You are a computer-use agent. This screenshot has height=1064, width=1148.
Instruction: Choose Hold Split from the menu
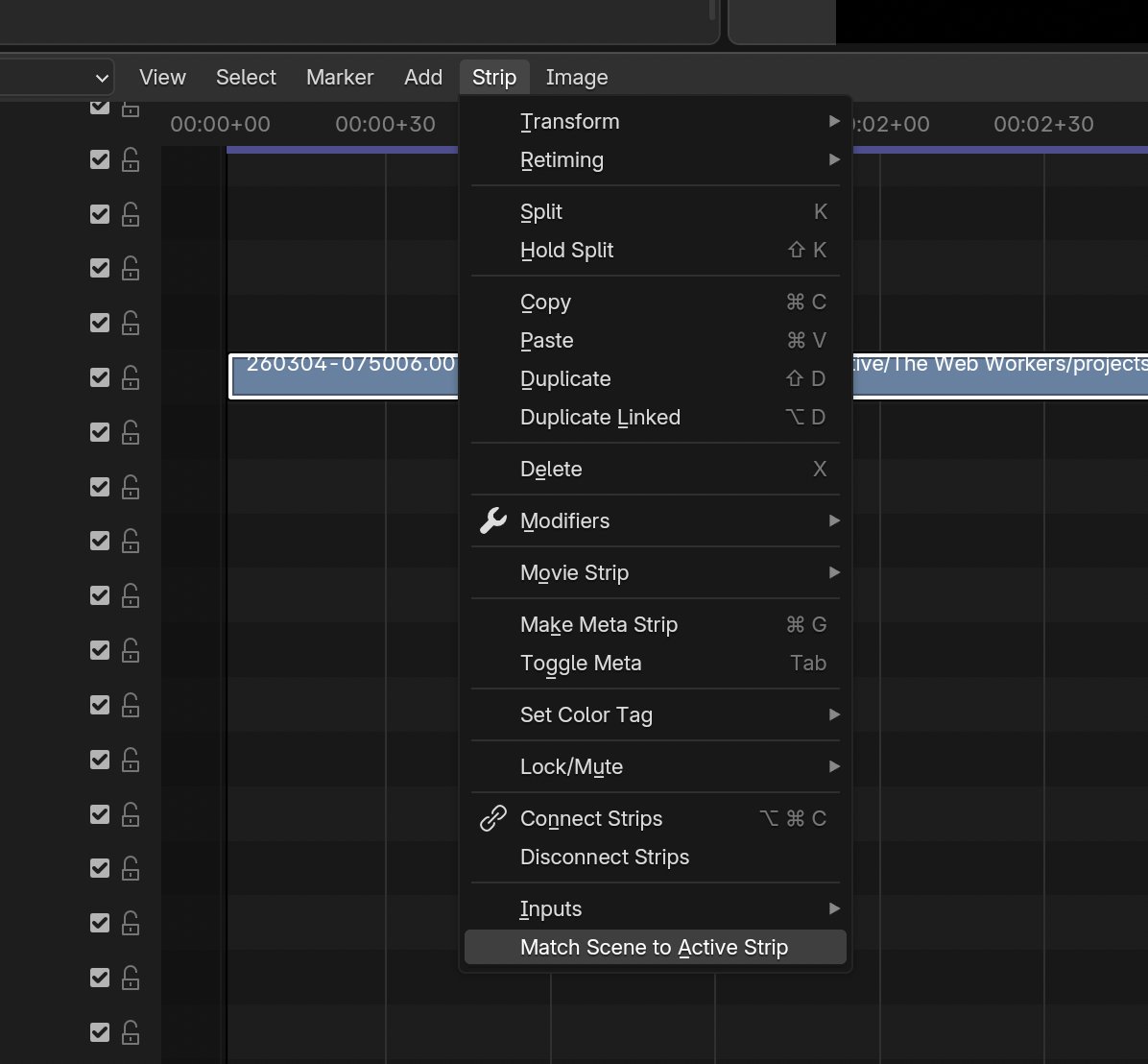pyautogui.click(x=656, y=250)
